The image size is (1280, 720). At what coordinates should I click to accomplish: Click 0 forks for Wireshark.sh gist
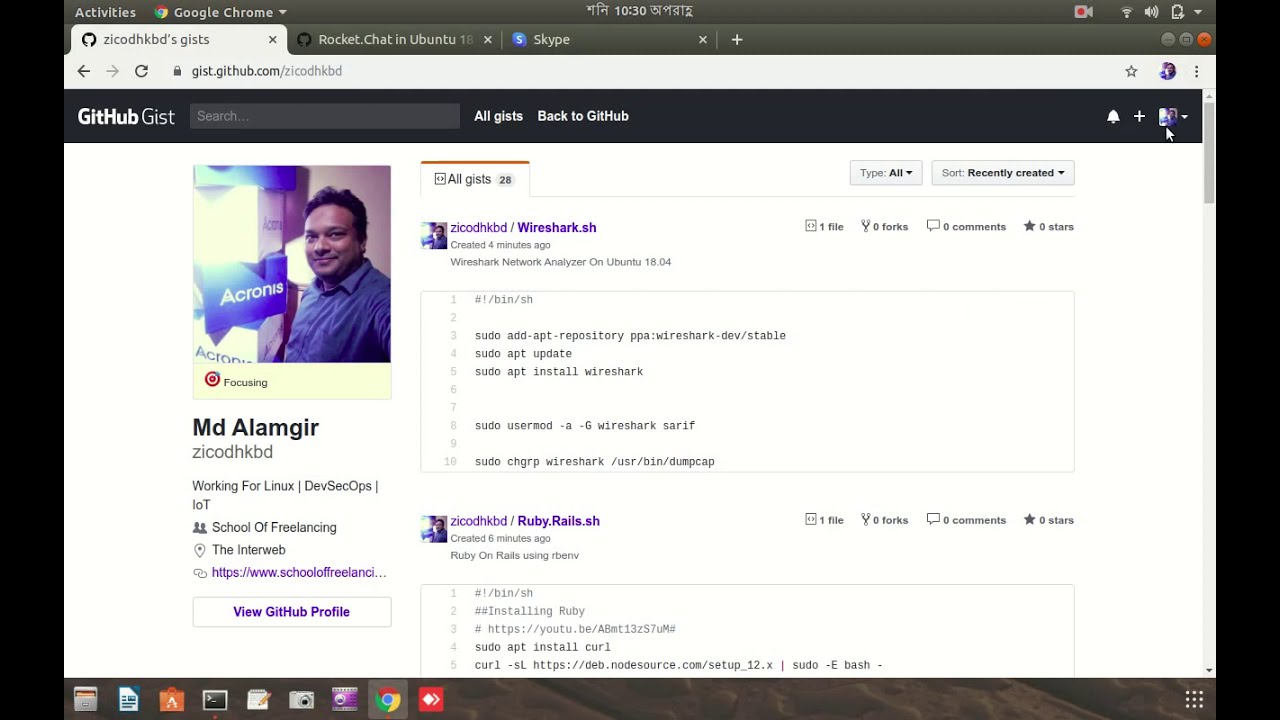884,227
